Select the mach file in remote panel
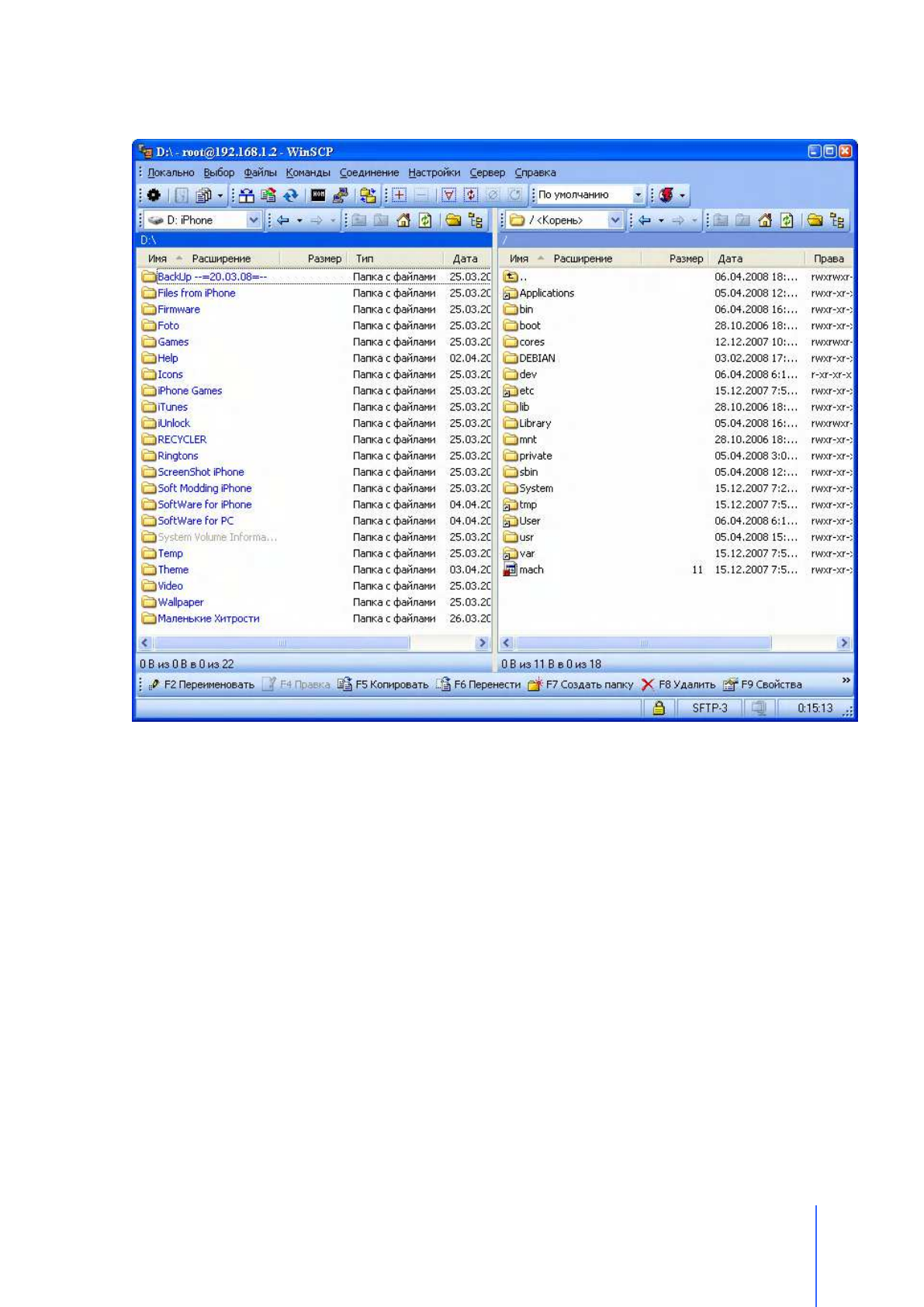 click(523, 570)
